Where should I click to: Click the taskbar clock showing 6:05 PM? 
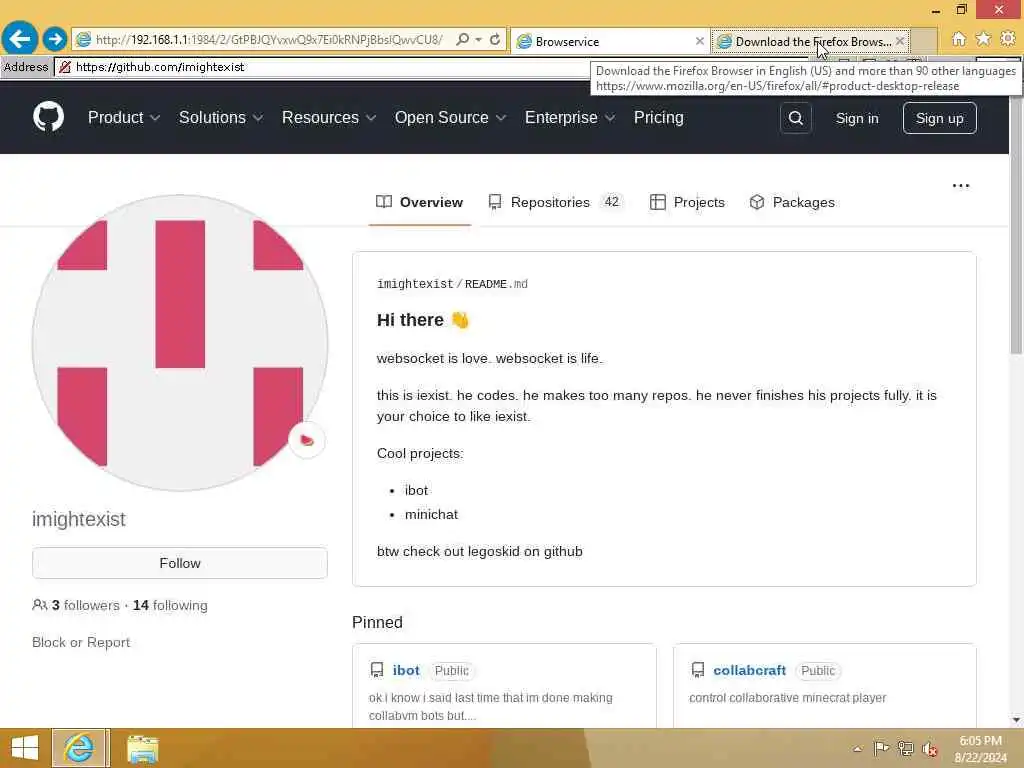980,748
